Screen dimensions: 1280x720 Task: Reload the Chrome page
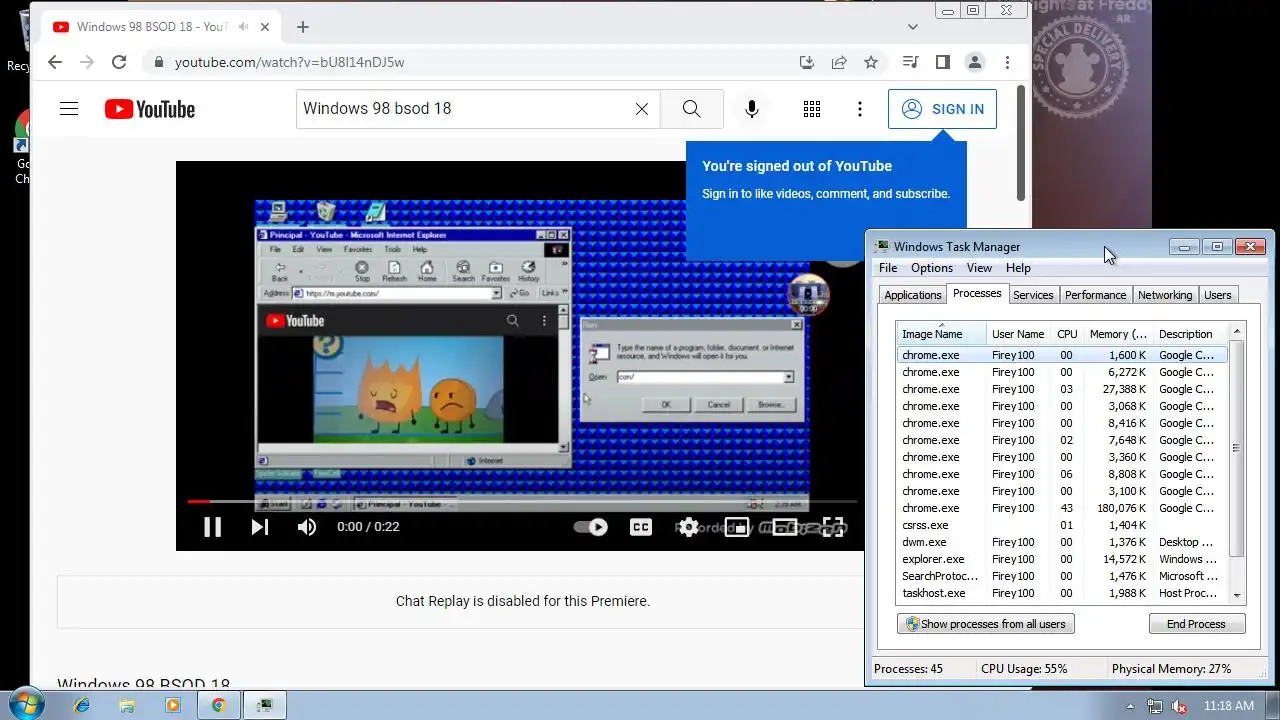tap(119, 62)
